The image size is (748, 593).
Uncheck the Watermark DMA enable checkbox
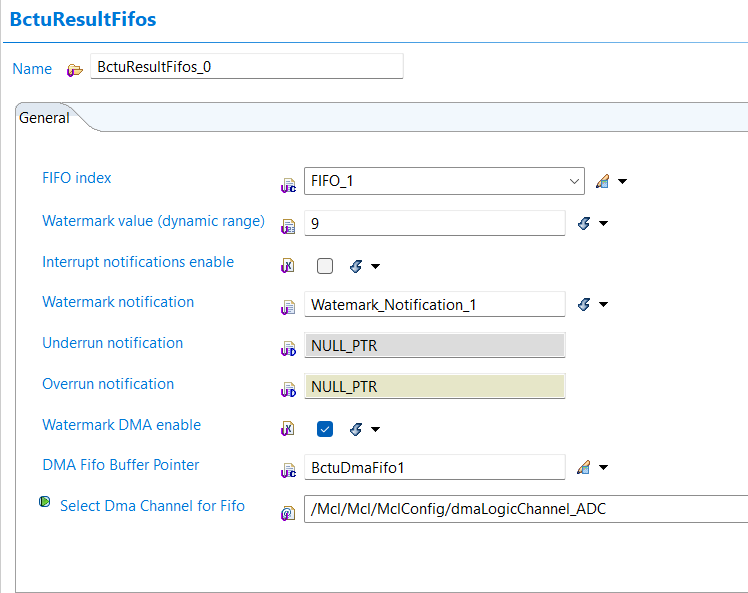(325, 430)
